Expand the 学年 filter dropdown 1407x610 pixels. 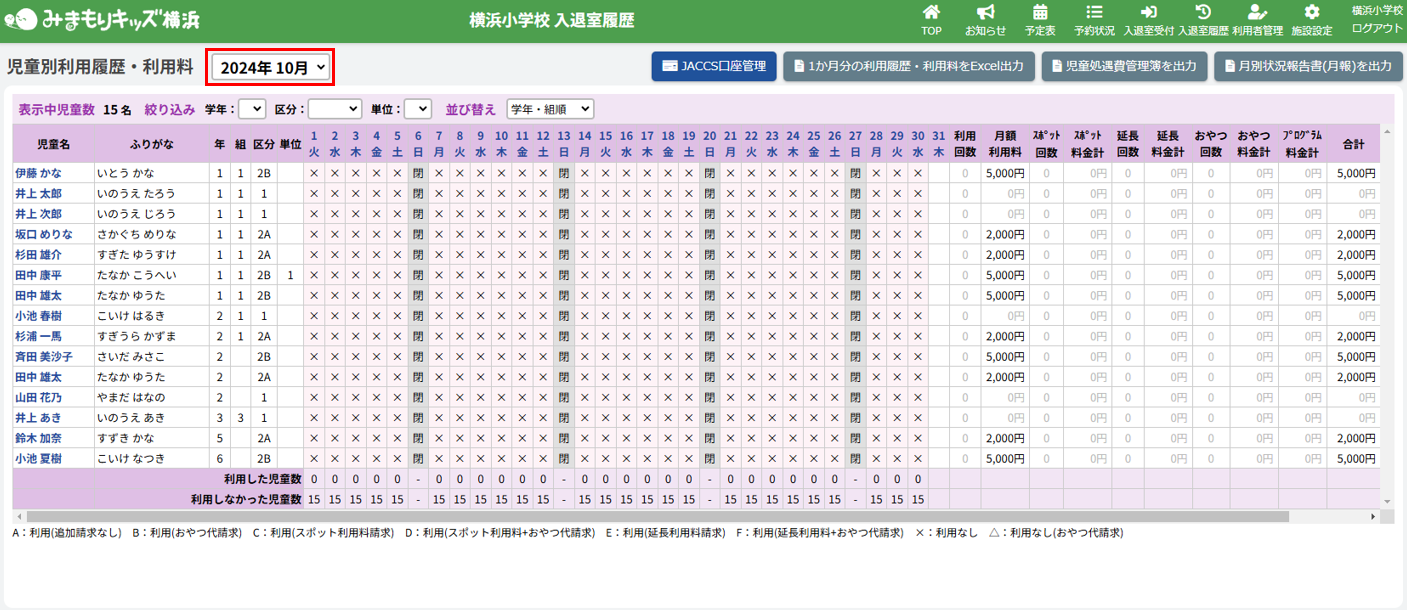[x=252, y=108]
